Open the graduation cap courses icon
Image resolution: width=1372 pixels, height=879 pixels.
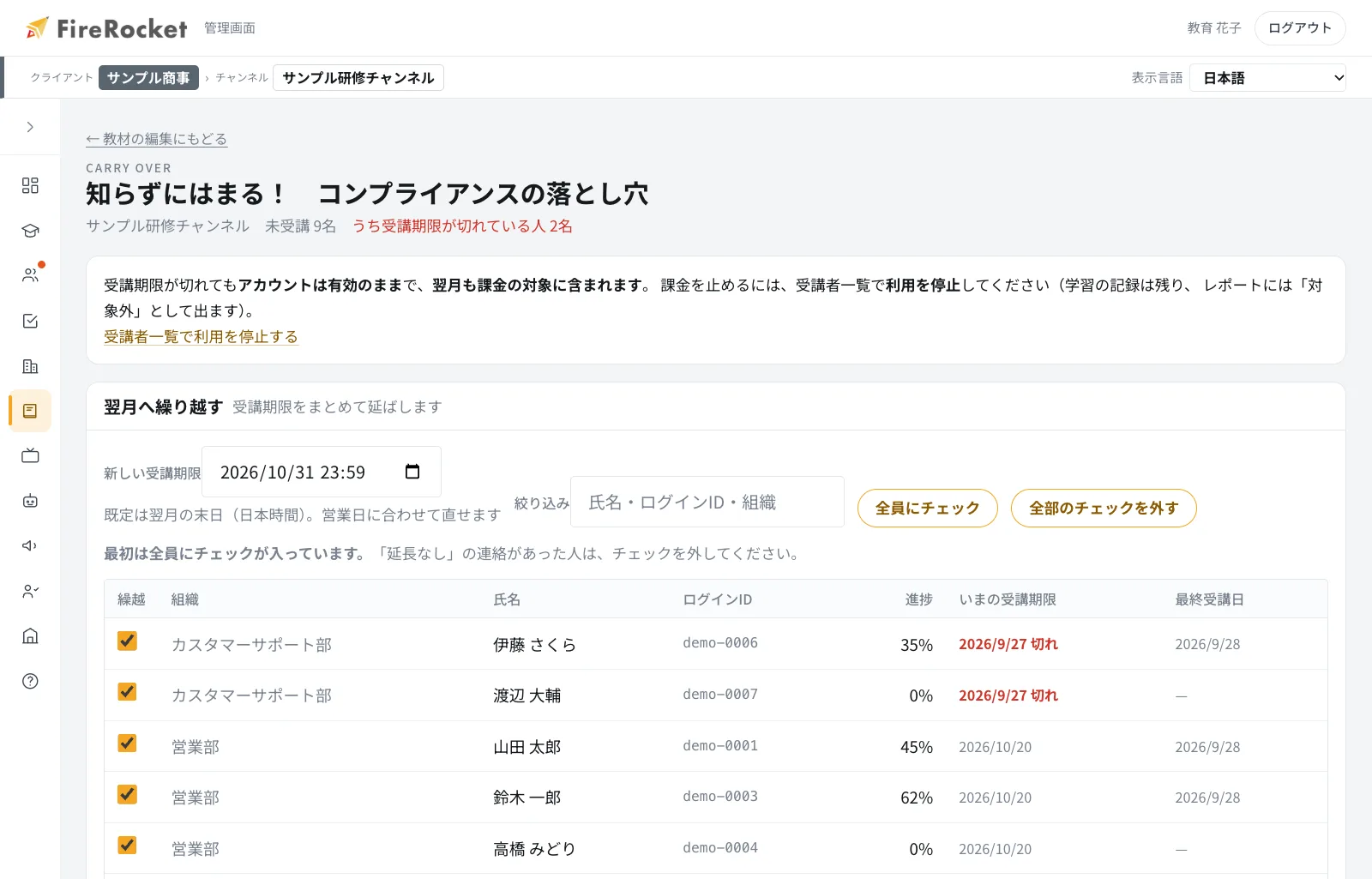pyautogui.click(x=30, y=231)
